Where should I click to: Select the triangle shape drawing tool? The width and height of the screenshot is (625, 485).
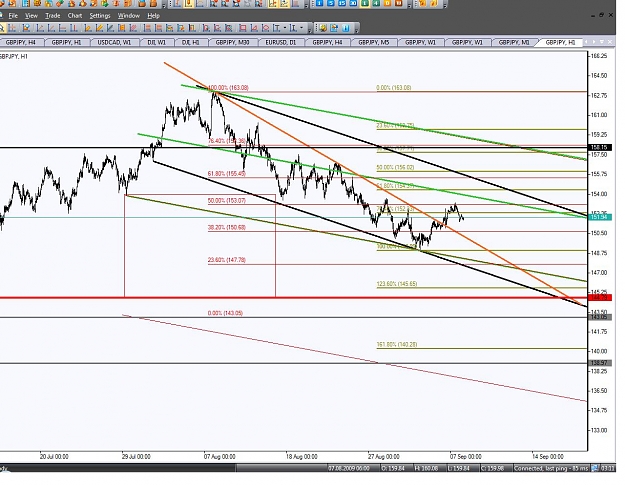254,28
